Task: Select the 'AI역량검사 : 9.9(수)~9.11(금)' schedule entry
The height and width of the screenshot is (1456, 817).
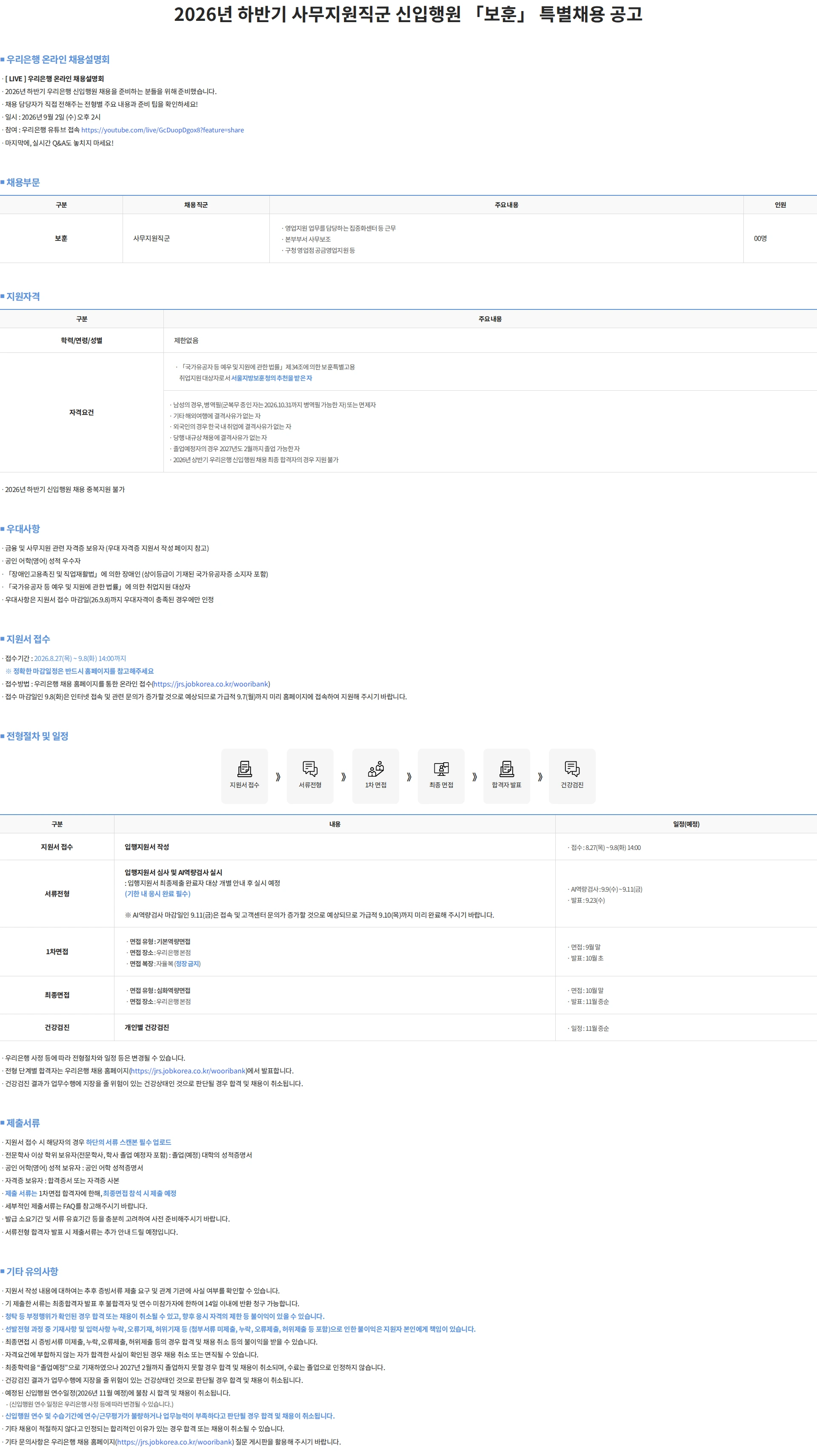Action: [x=606, y=889]
